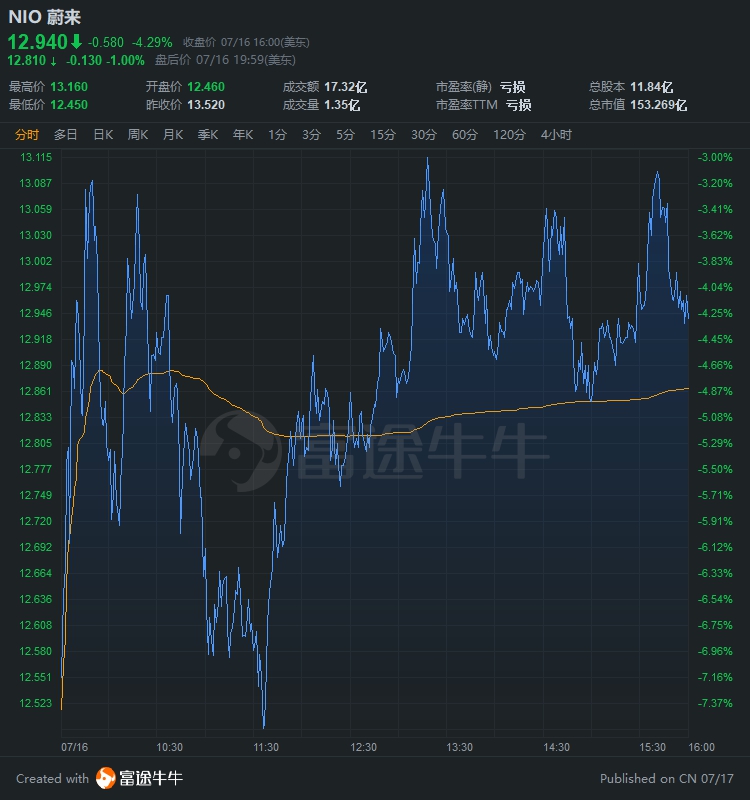Switch to the 15分 interval tab
This screenshot has height=800, width=750.
point(383,135)
